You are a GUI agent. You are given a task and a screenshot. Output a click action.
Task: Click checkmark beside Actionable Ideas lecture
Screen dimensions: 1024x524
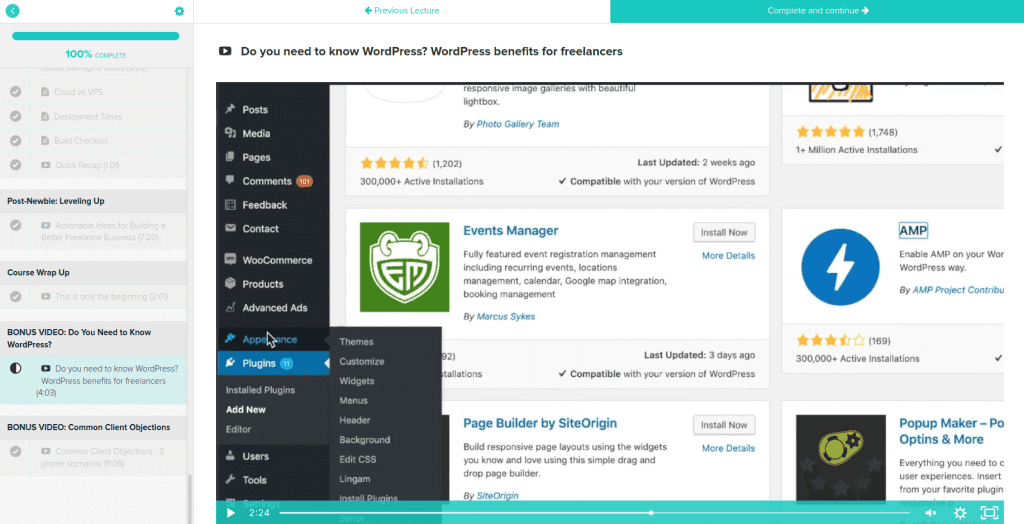tap(16, 225)
